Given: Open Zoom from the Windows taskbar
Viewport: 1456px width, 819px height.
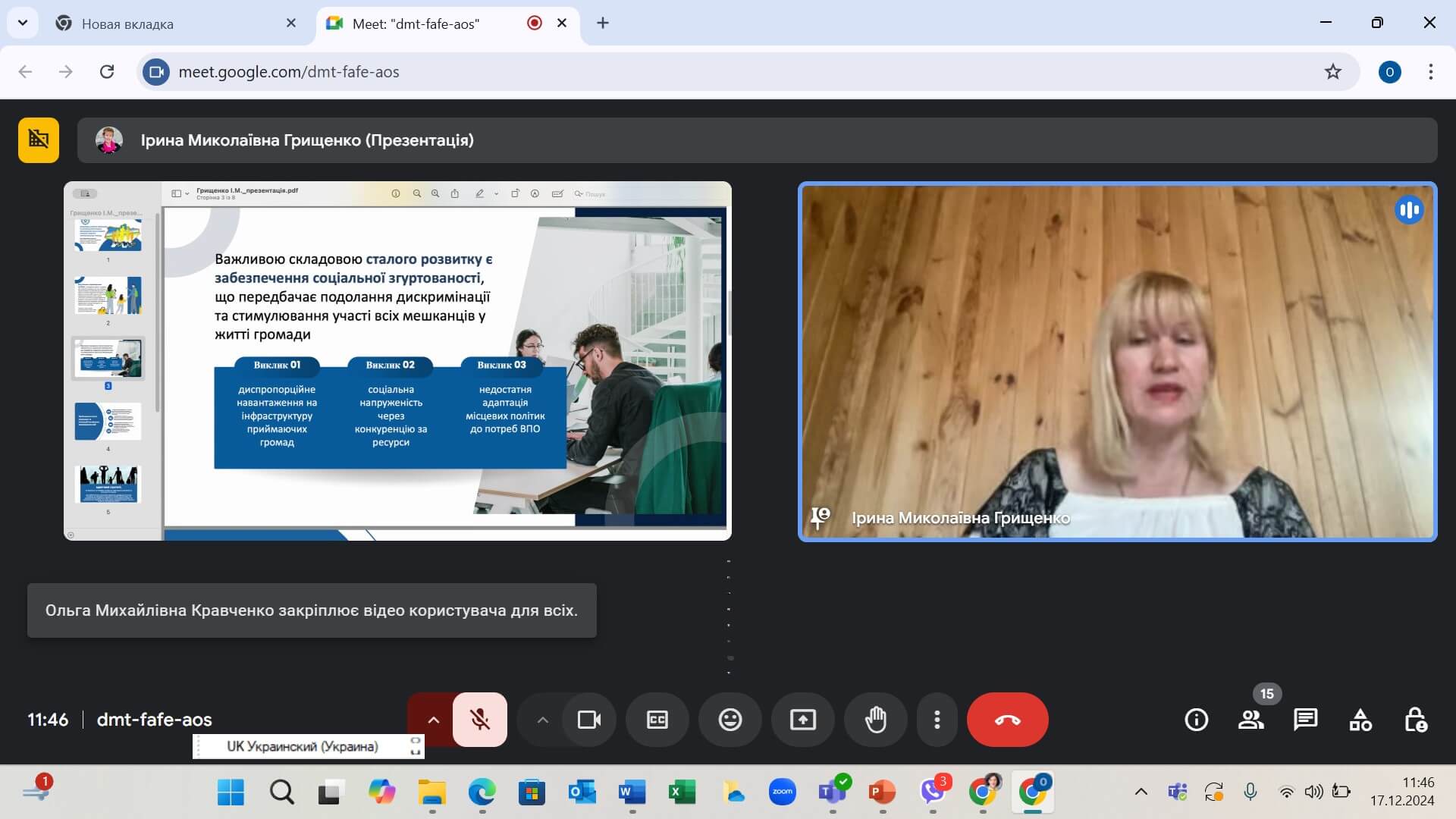Looking at the screenshot, I should [782, 792].
